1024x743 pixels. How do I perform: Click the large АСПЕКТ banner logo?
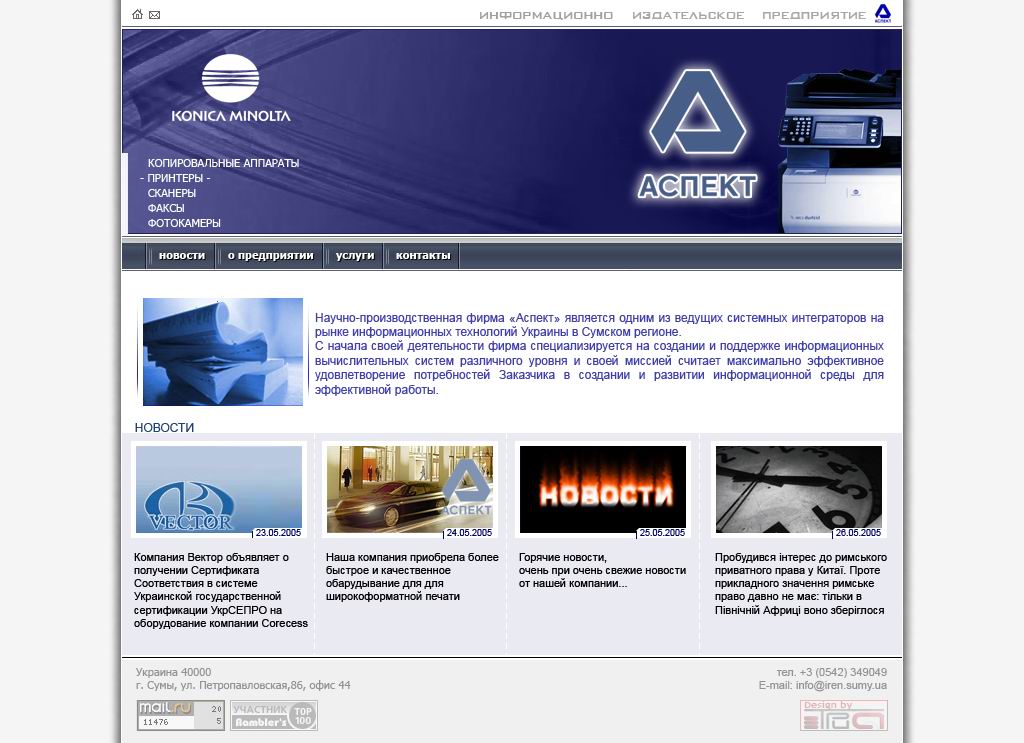coord(697,134)
